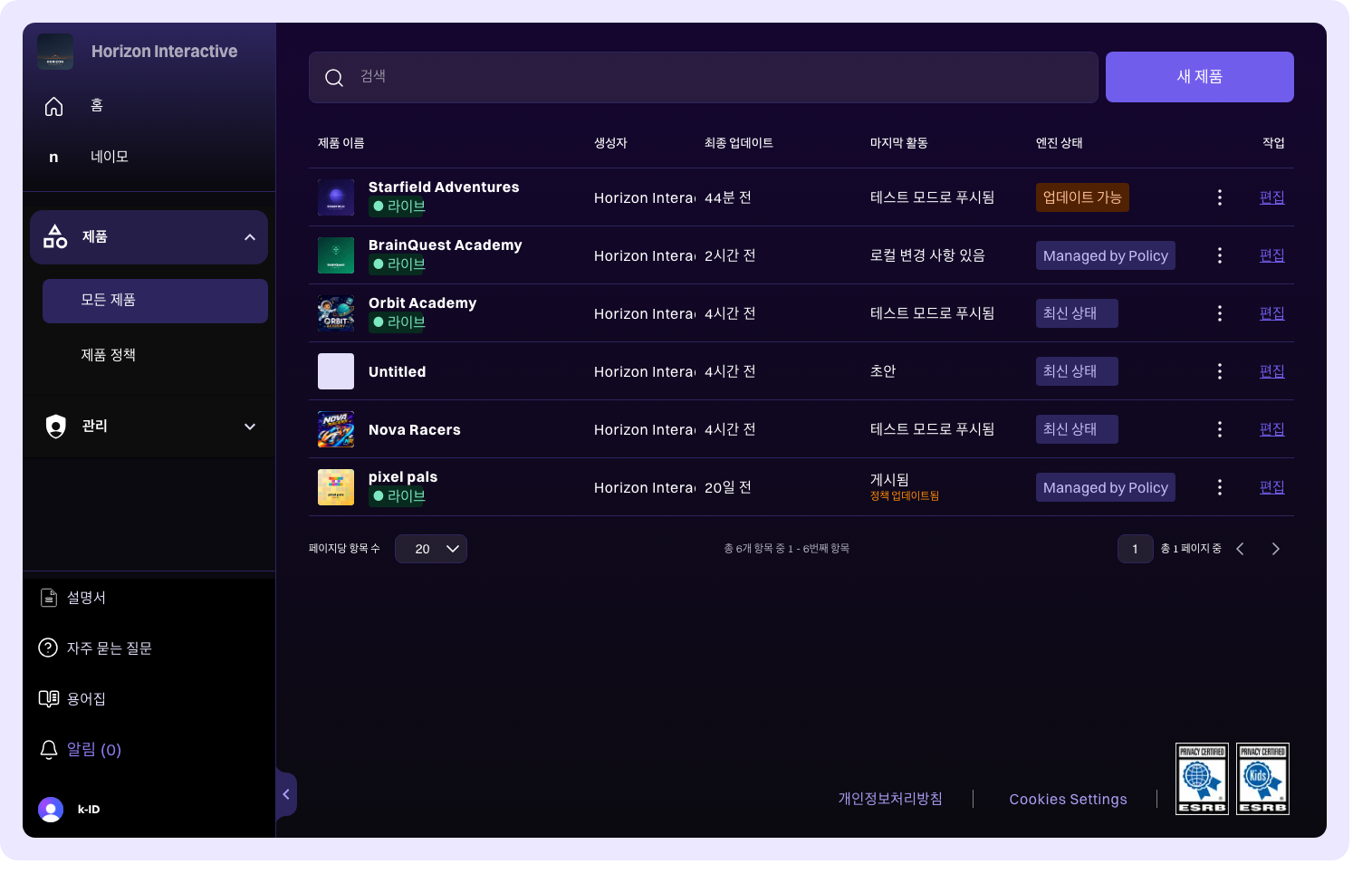Click the k-ID user avatar
This screenshot has width=1372, height=883.
(x=51, y=810)
